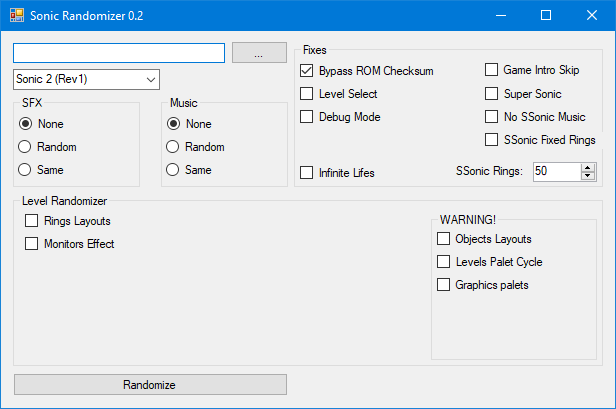Enable Rings Layouts randomization
Viewport: 616px width, 409px height.
tap(32, 221)
